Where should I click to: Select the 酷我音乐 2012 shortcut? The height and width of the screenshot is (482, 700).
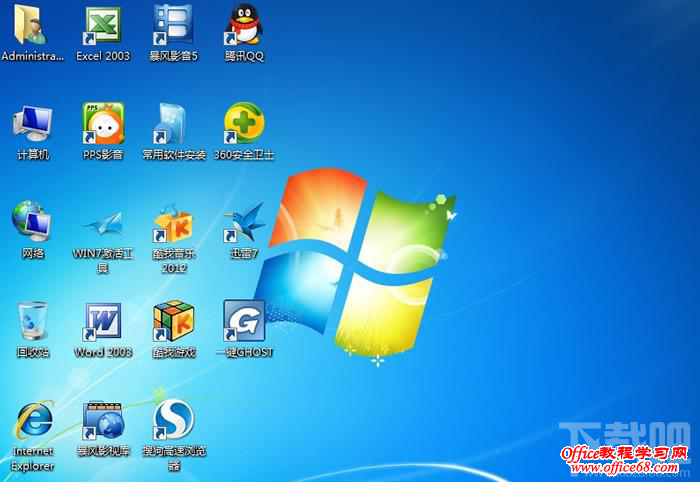pyautogui.click(x=173, y=222)
